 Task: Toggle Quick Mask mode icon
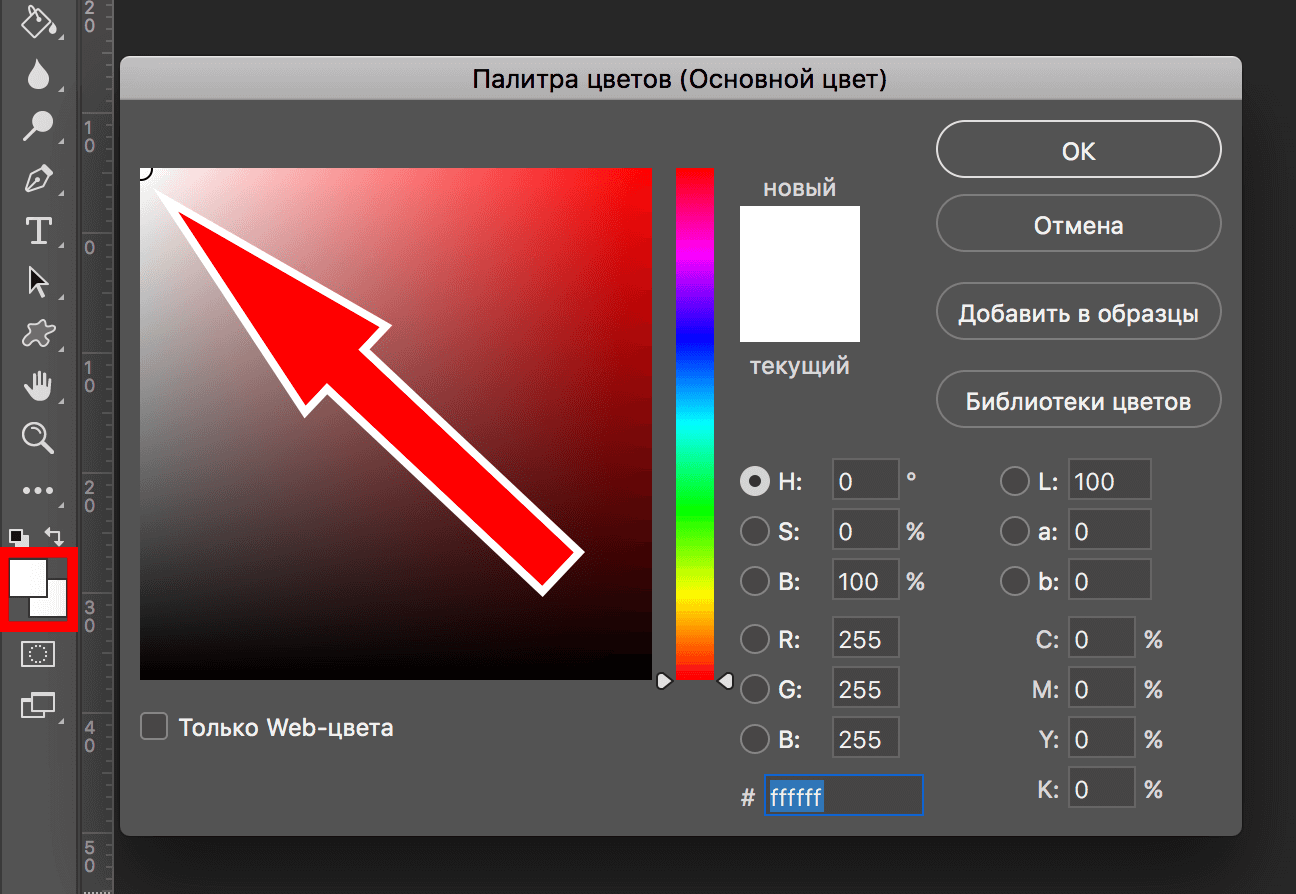point(37,654)
